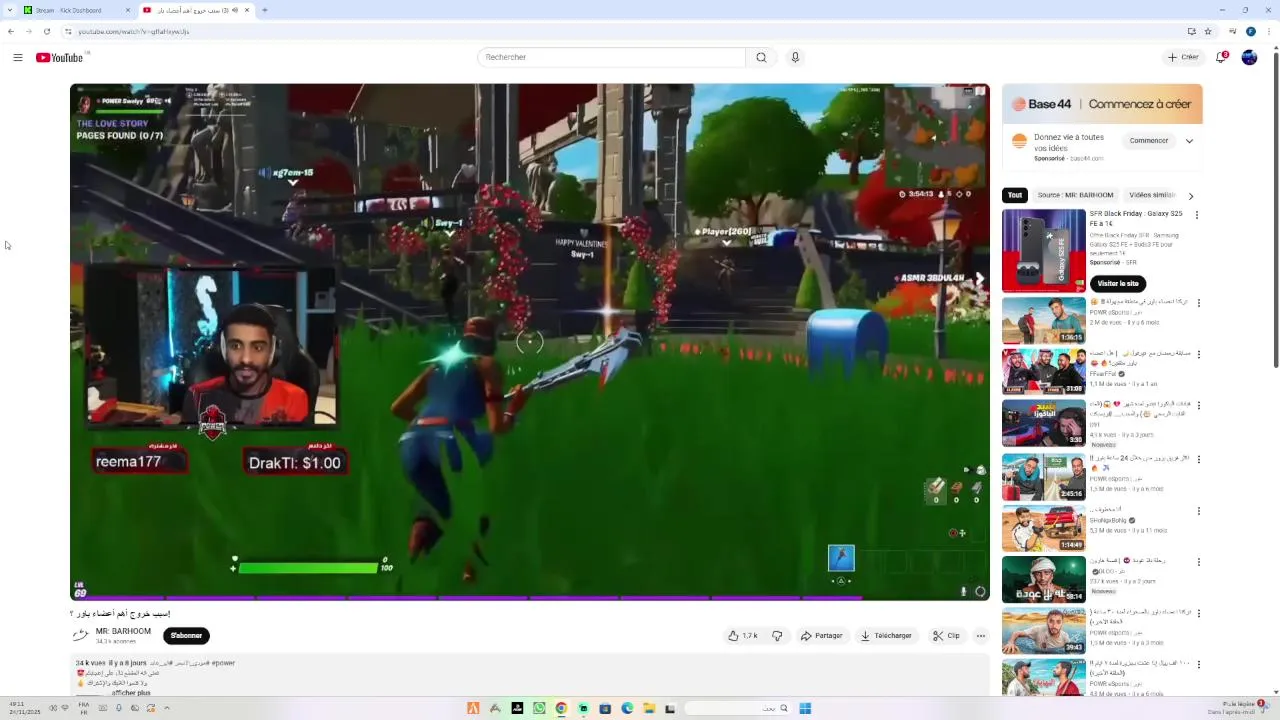Click the Base44 Commencer button
This screenshot has width=1280, height=720.
[x=1149, y=141]
